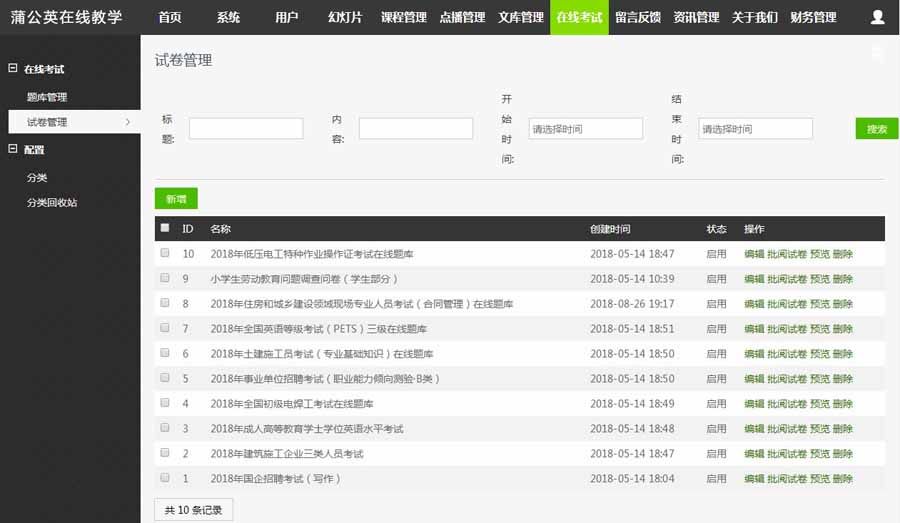Click the 新增 button to add exam

coord(176,199)
